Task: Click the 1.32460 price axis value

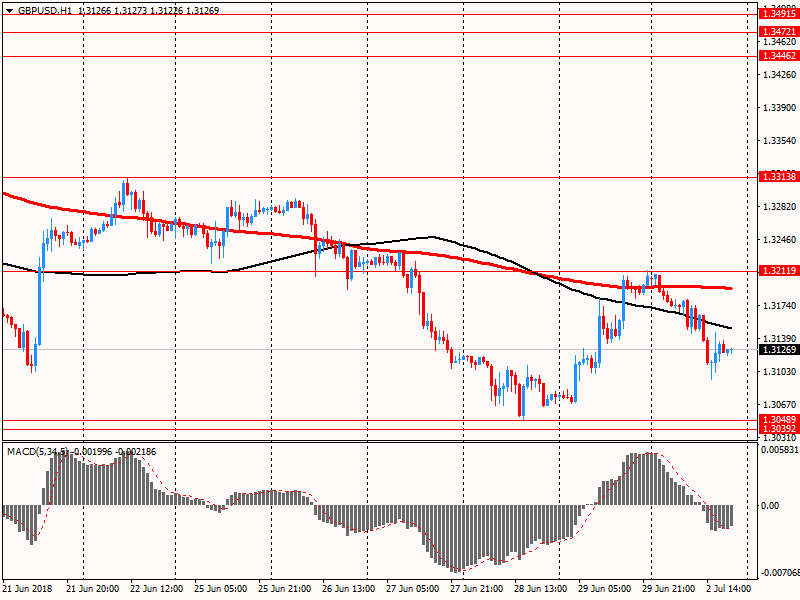Action: coord(780,239)
